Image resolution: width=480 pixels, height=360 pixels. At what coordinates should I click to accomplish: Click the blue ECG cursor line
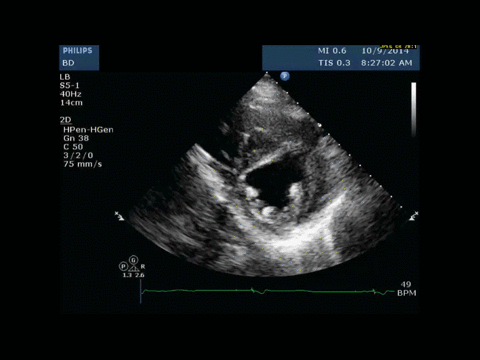[141, 291]
